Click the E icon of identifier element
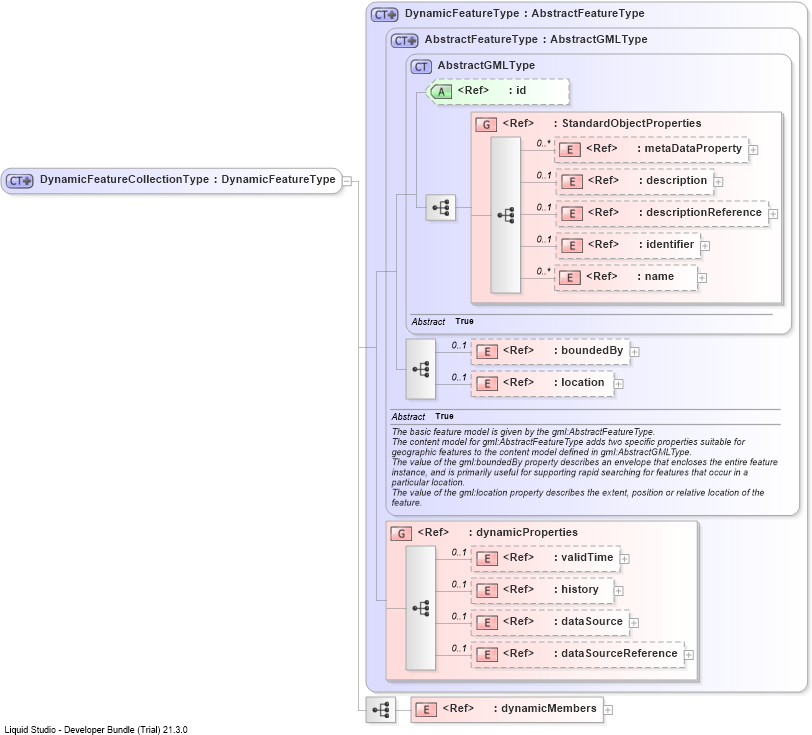The height and width of the screenshot is (735, 812). click(572, 246)
